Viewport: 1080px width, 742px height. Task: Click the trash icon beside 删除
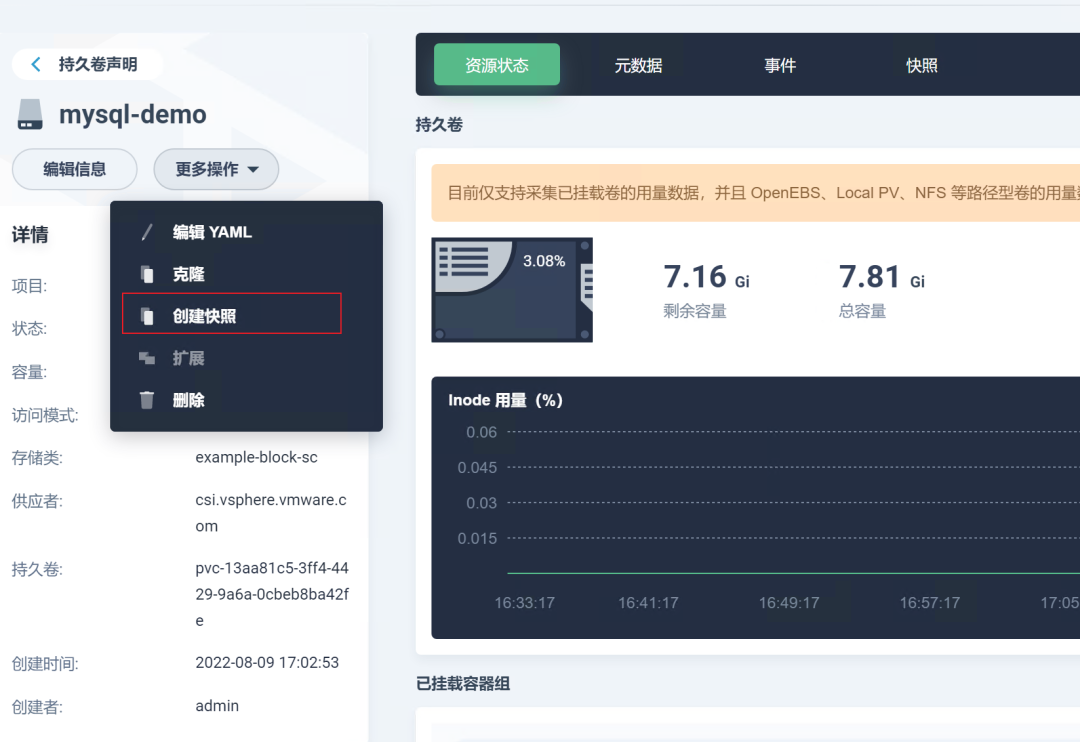147,400
